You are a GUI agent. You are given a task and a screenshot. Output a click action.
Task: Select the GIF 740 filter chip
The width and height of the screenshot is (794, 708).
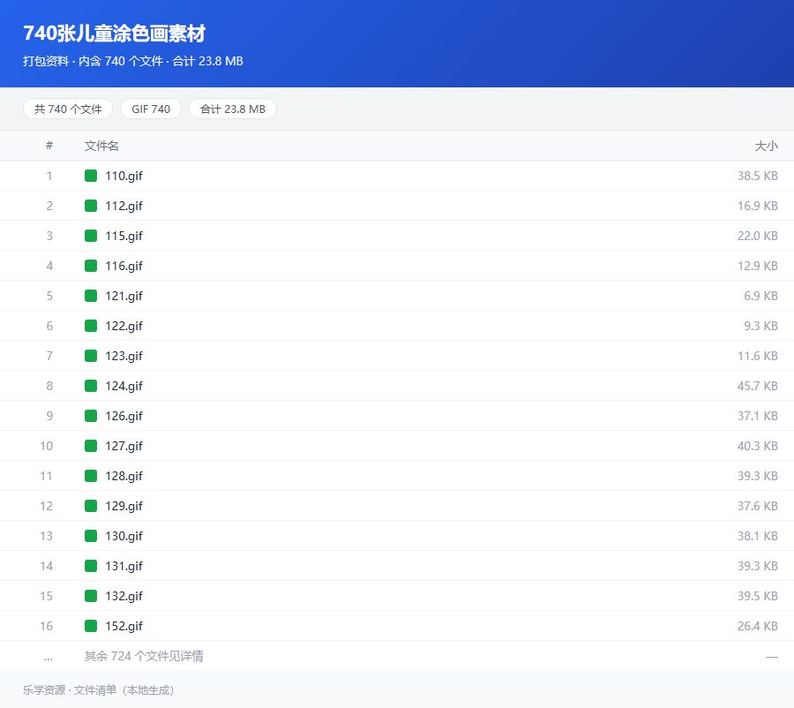(151, 109)
